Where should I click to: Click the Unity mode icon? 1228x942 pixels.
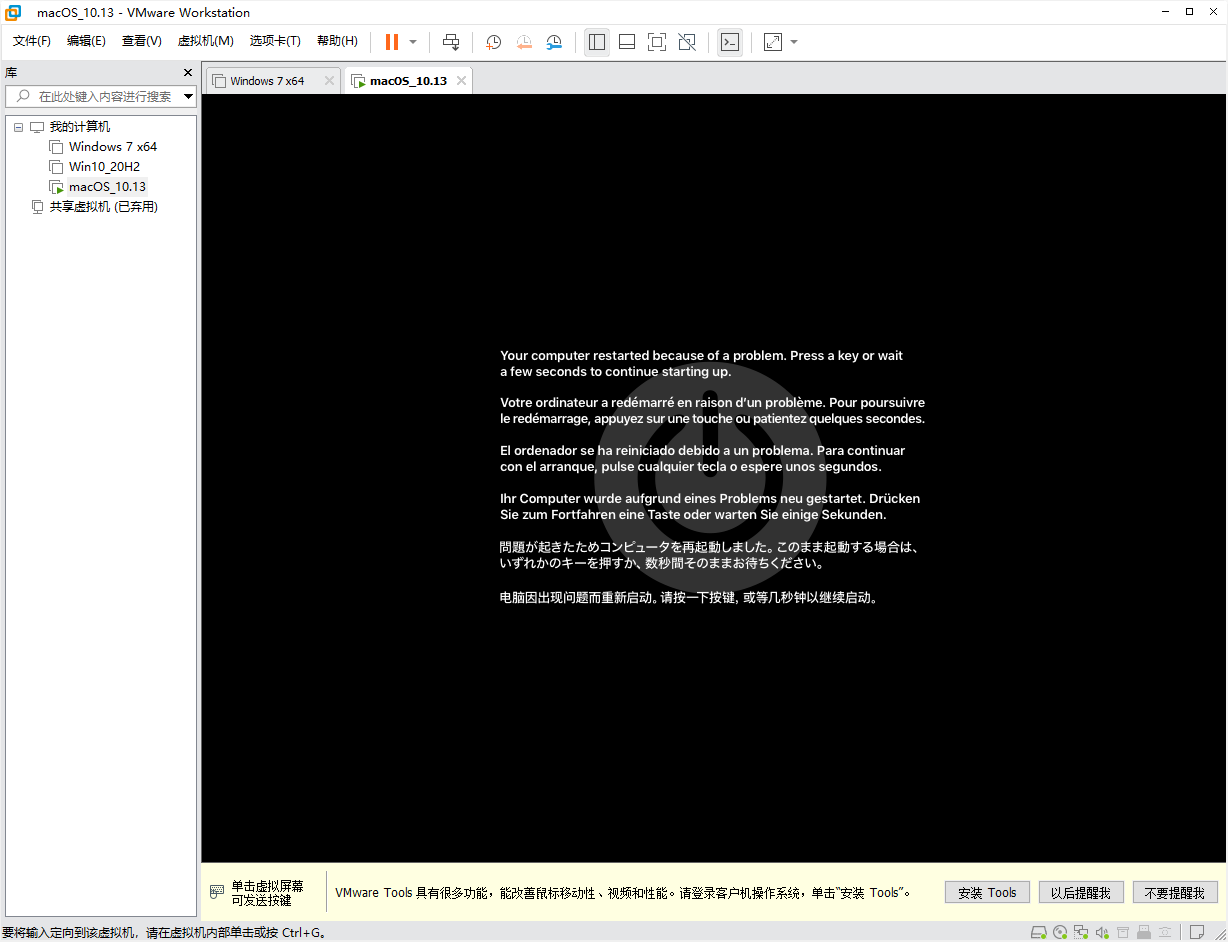point(687,42)
